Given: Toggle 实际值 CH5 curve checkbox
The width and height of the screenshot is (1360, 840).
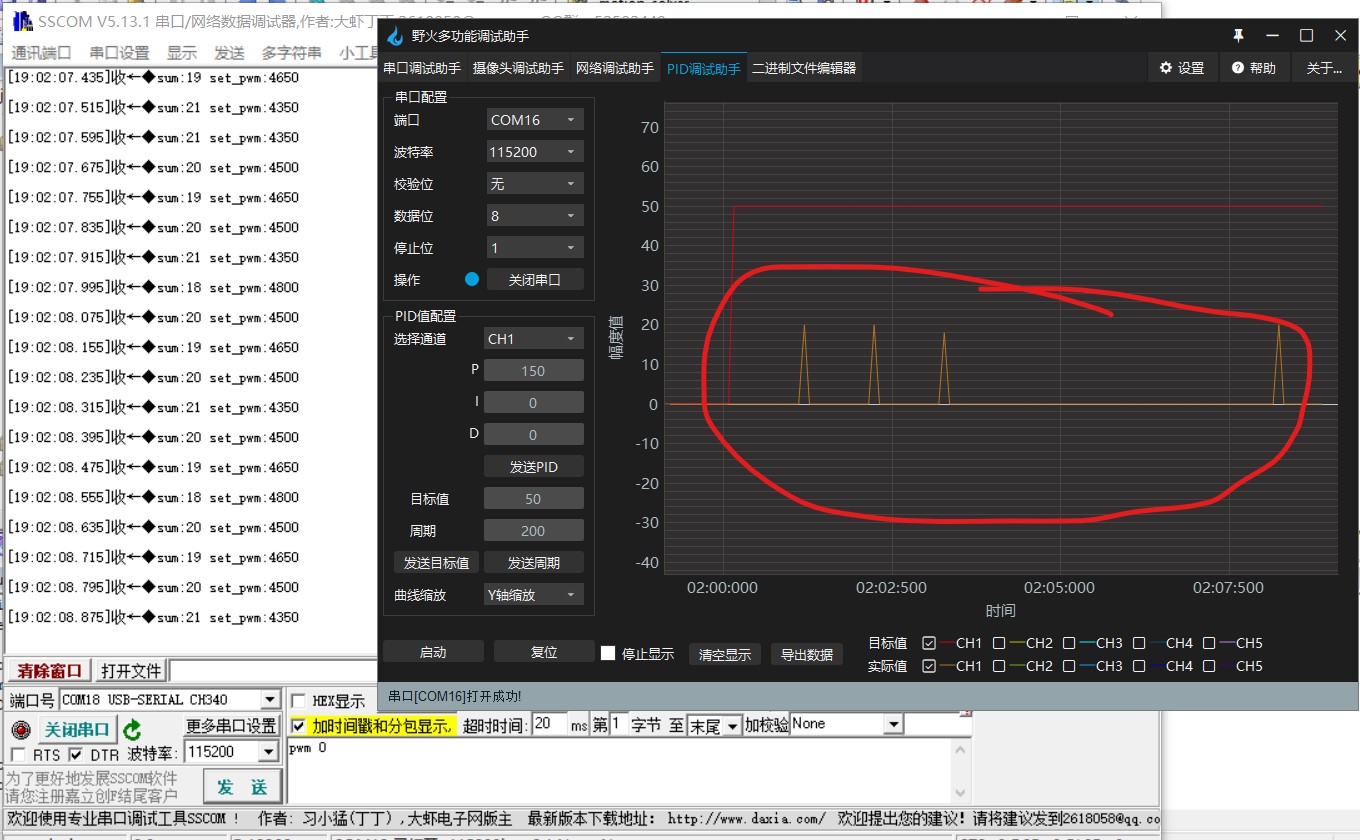Looking at the screenshot, I should tap(1209, 666).
